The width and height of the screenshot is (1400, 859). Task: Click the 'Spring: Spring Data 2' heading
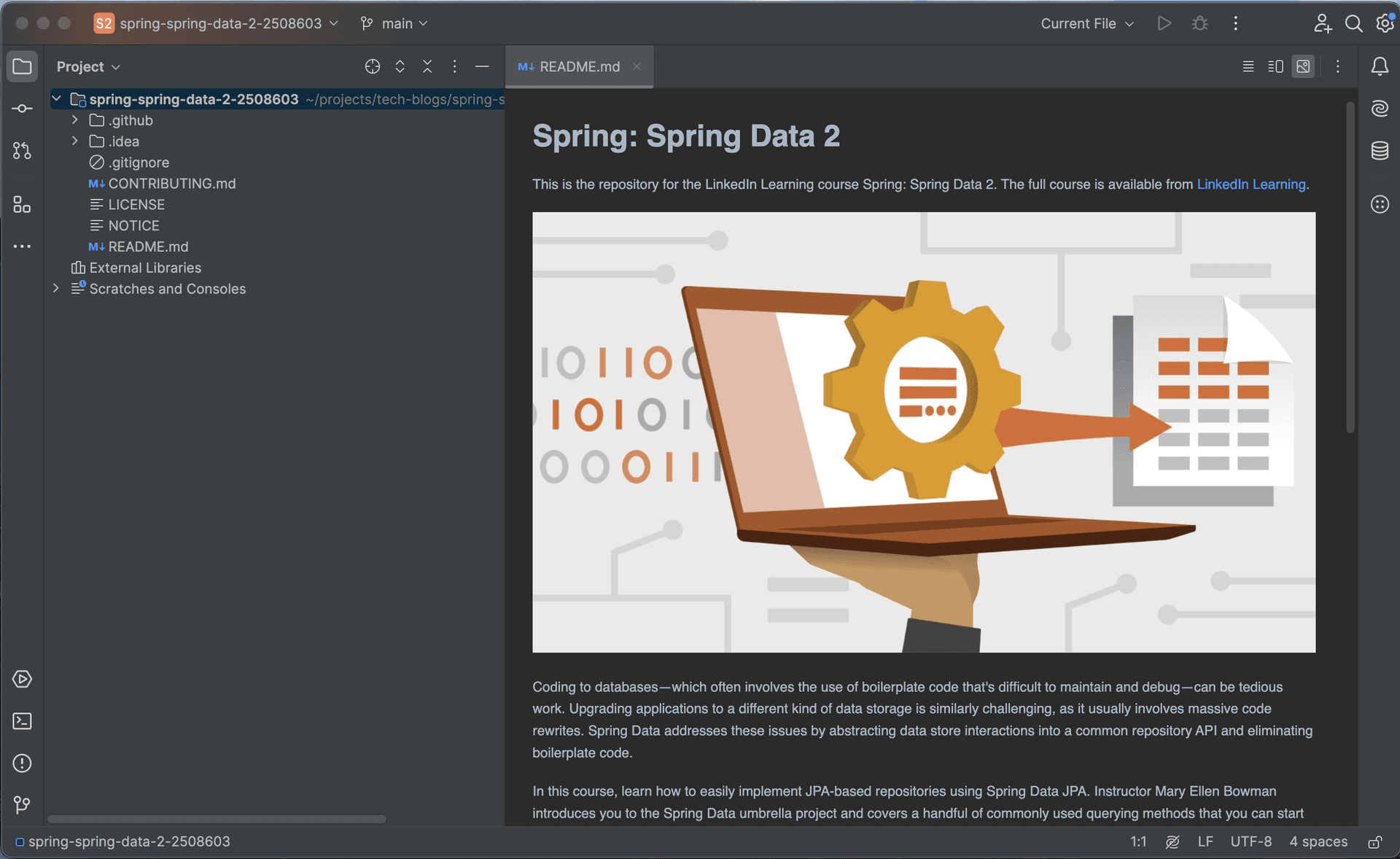pos(685,136)
